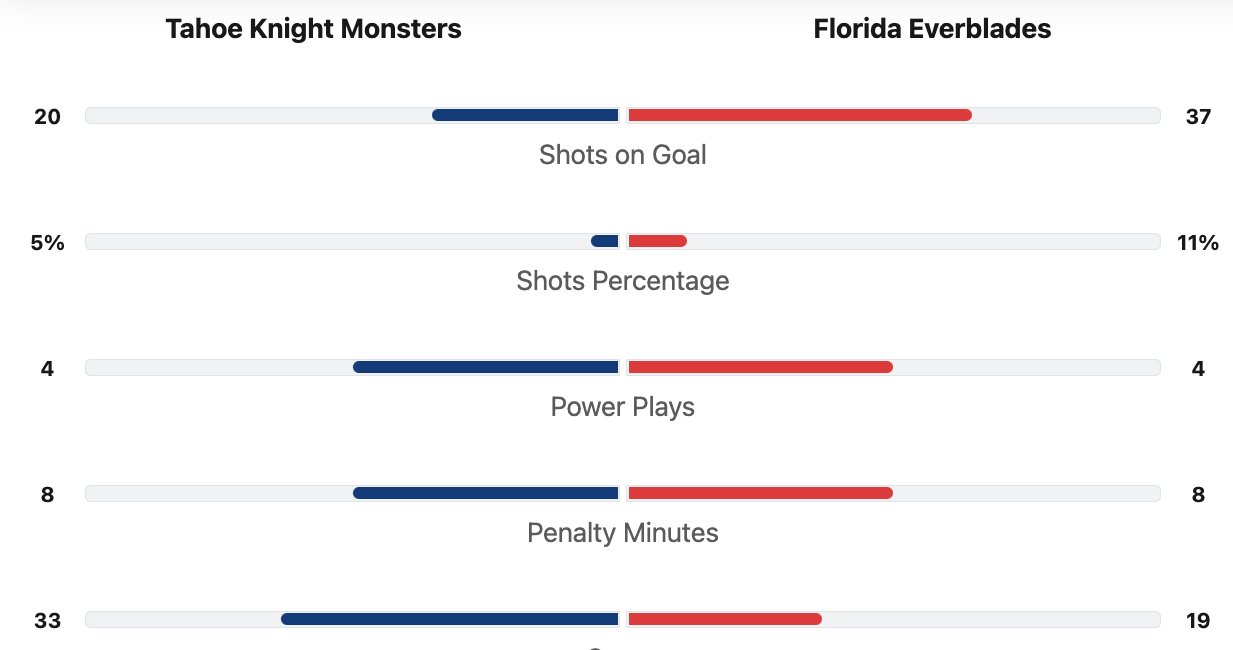Click the Tahoe Knight Monsters team name
1233x650 pixels.
pos(313,29)
